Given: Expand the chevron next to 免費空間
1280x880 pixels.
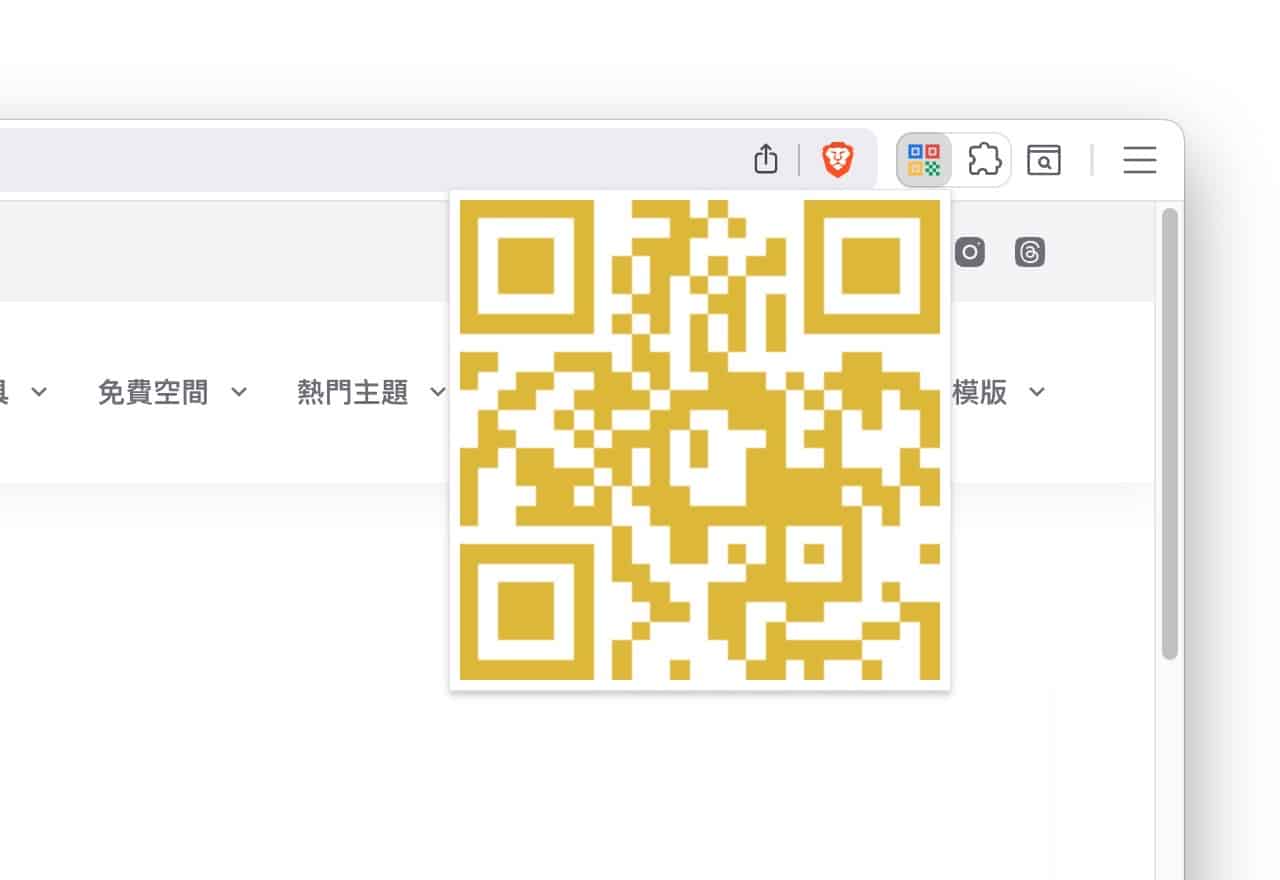Looking at the screenshot, I should [x=239, y=392].
